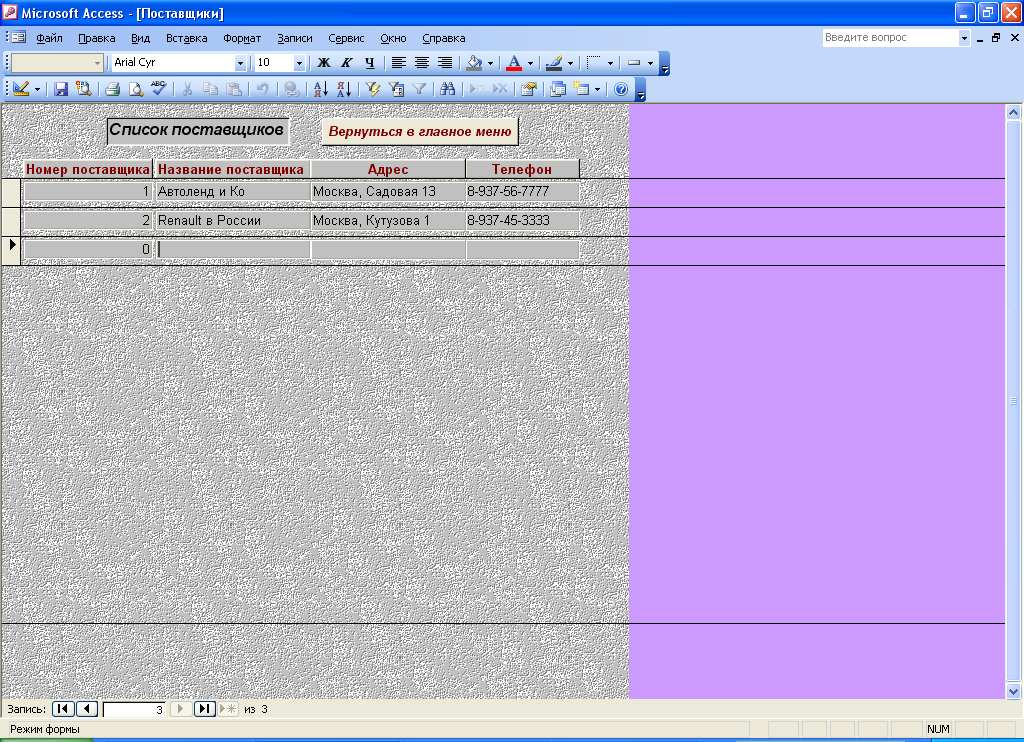This screenshot has width=1024, height=742.
Task: Click the Apply Filter funnel icon
Action: (x=419, y=89)
